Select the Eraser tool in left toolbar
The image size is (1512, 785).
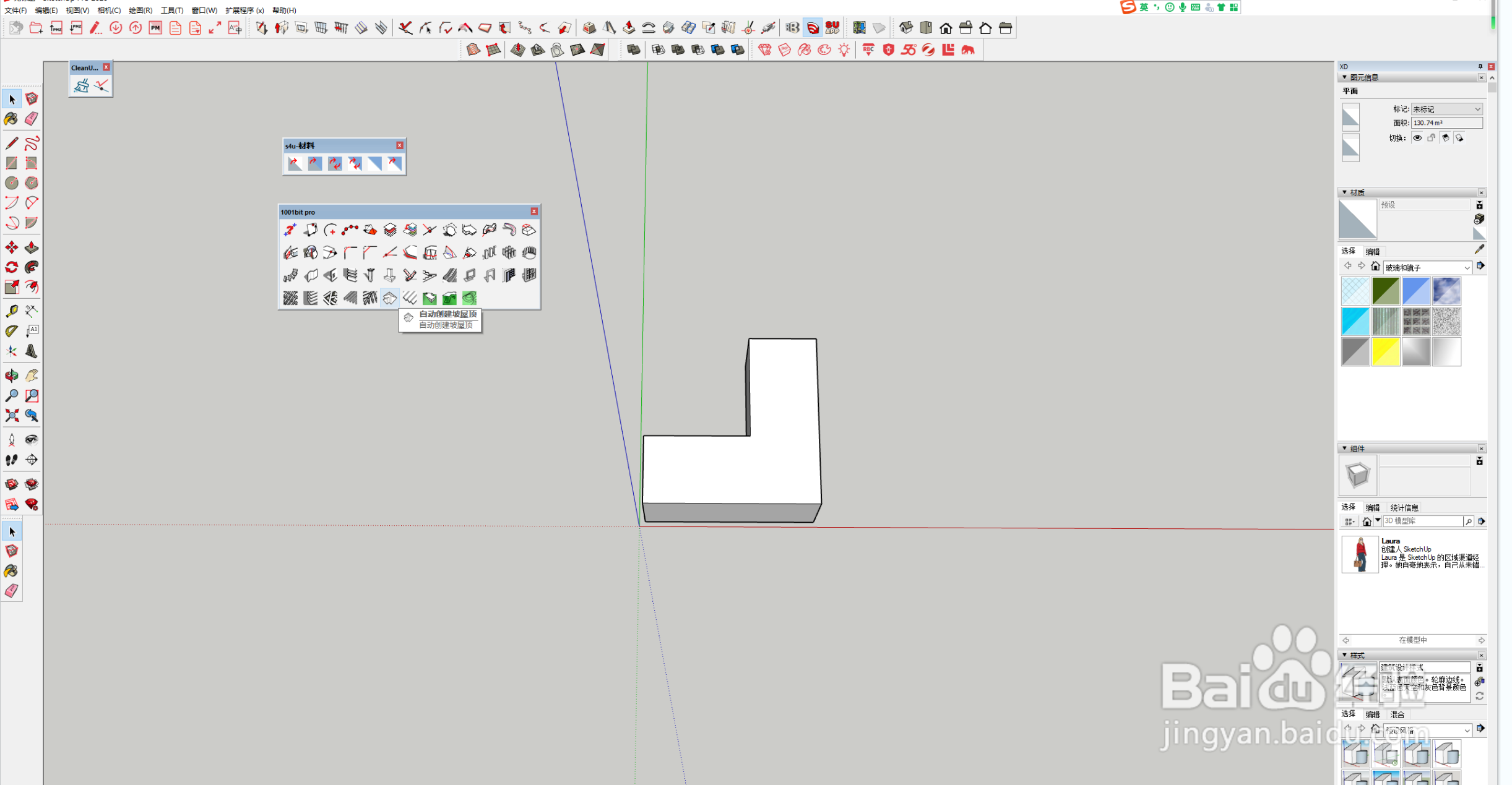32,119
